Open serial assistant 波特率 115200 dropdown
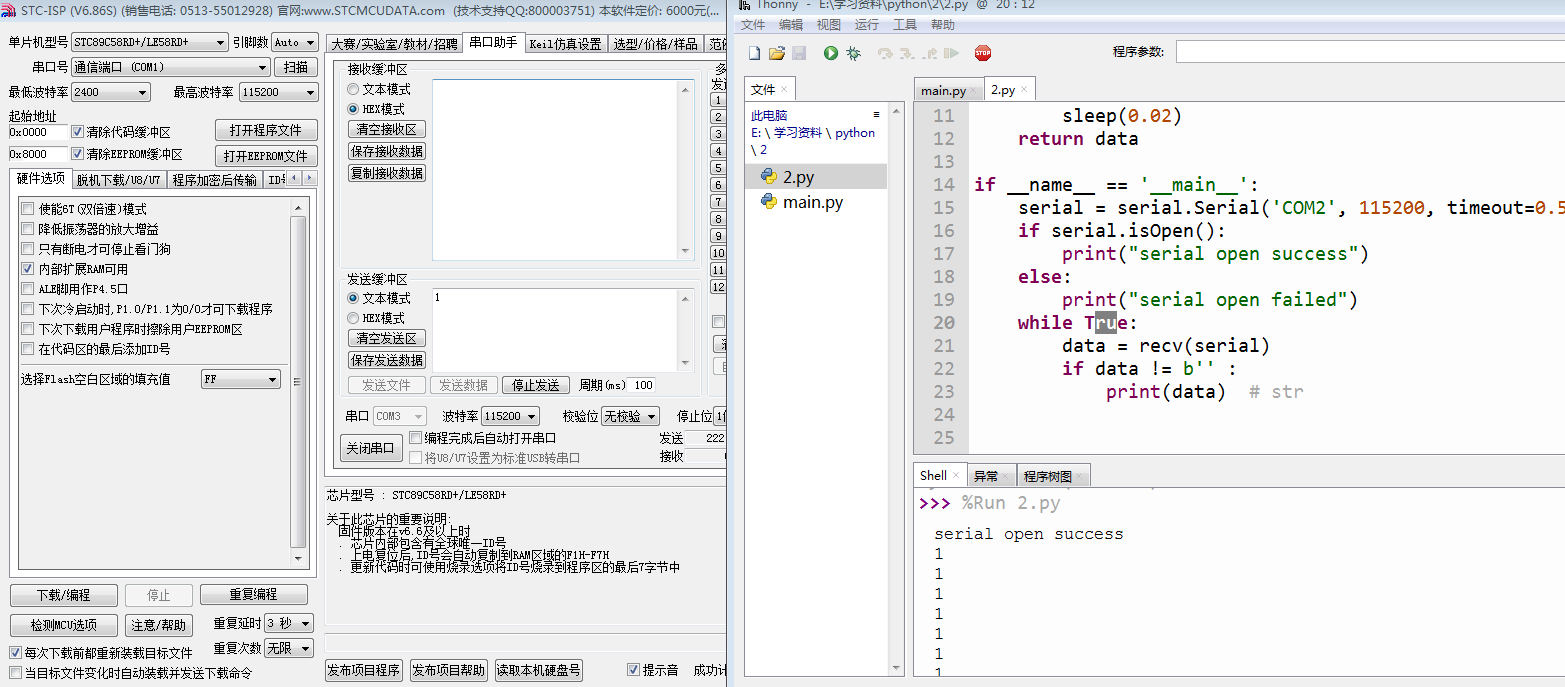 [x=510, y=416]
